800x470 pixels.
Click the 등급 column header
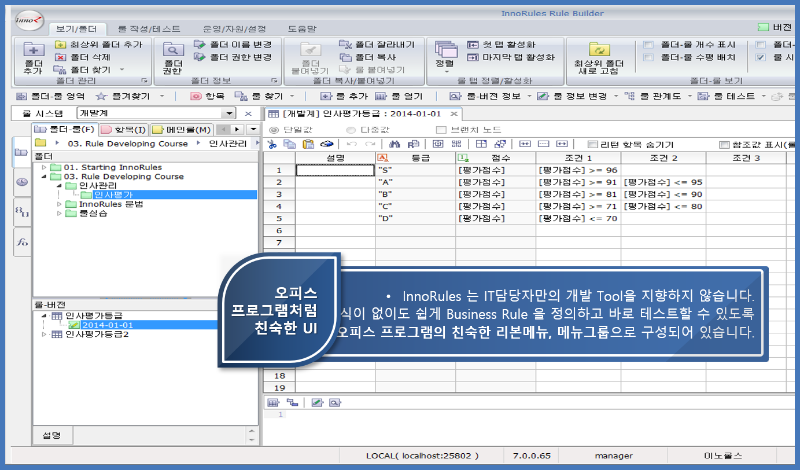(x=415, y=158)
